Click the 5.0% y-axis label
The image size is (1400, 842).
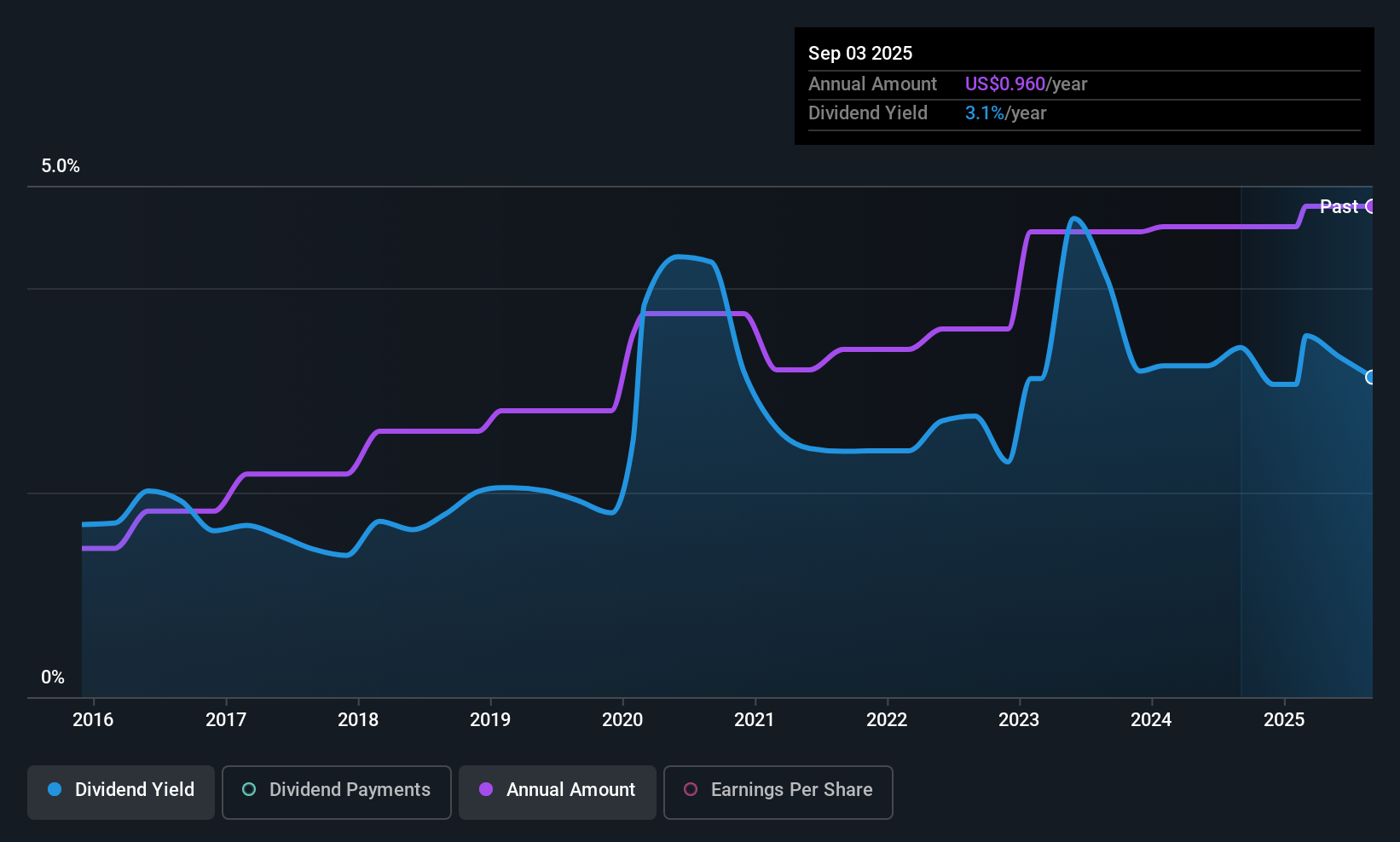[61, 166]
